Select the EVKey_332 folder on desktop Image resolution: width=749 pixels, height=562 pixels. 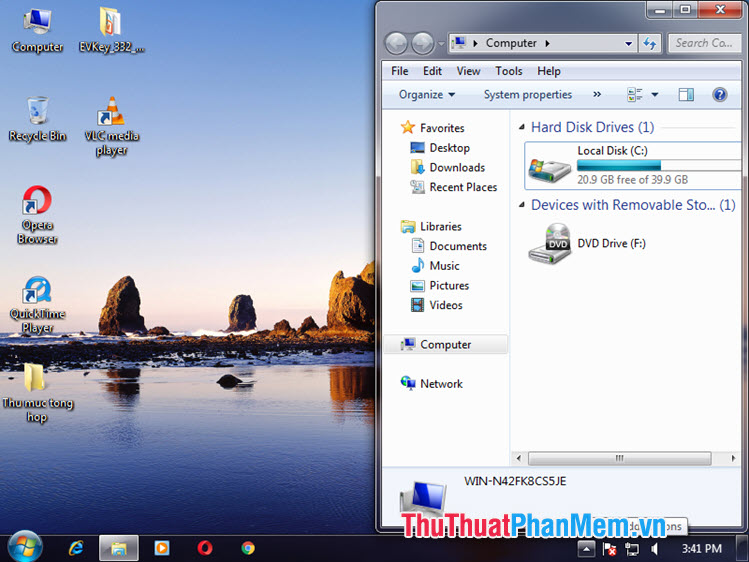[111, 31]
